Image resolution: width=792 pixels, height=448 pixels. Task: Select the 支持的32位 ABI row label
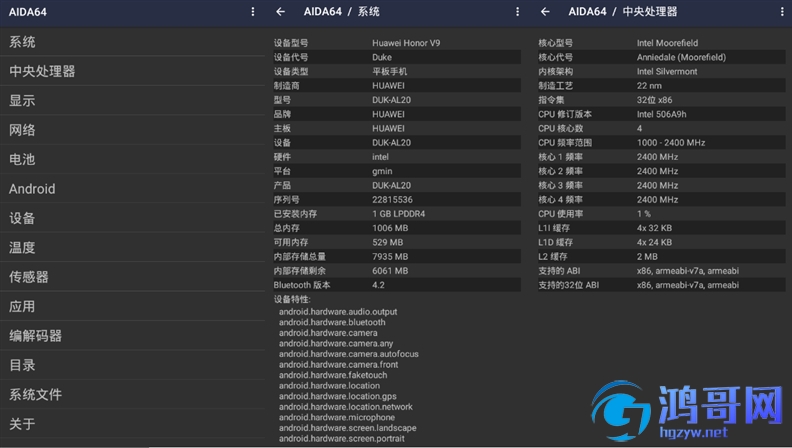pos(569,285)
